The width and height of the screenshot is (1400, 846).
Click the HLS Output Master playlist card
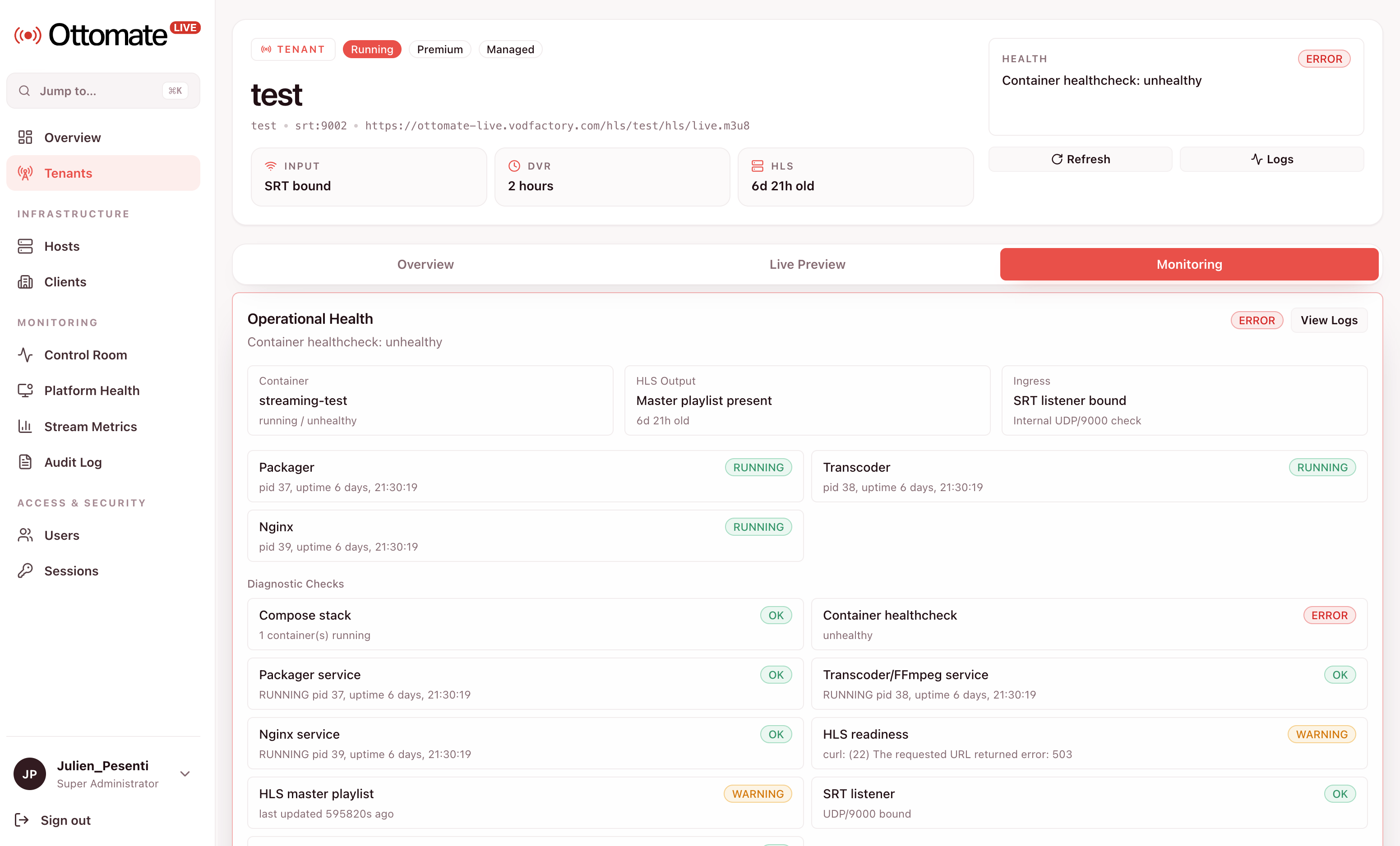point(808,400)
